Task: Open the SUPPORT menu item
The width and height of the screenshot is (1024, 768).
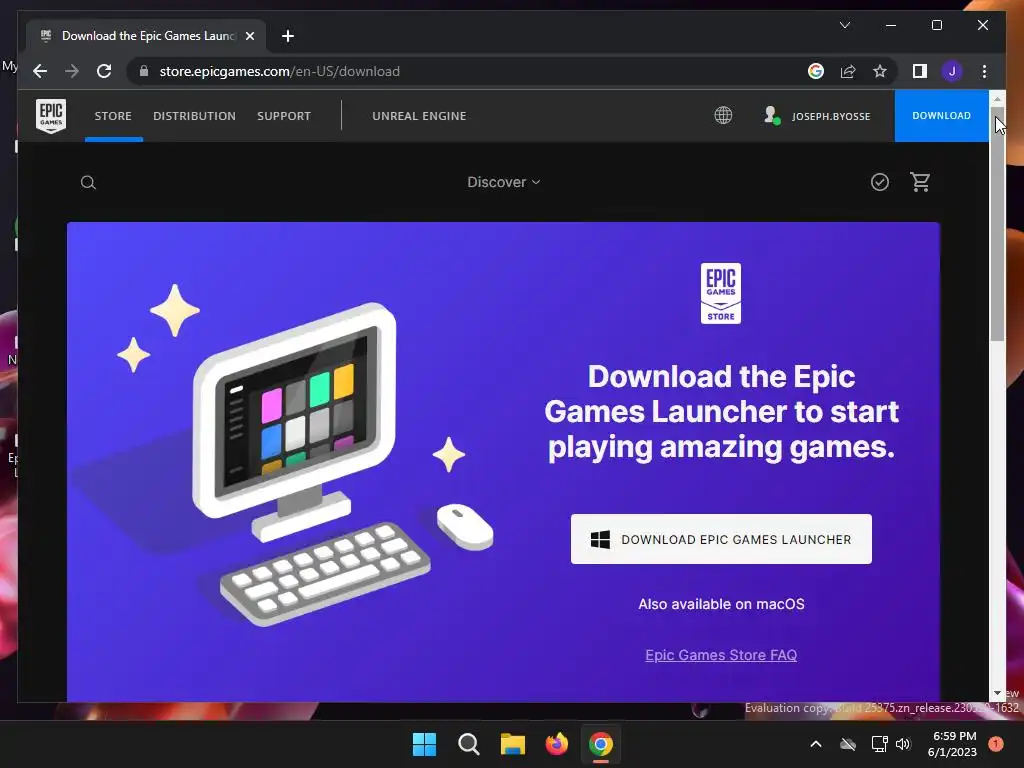Action: coord(283,116)
